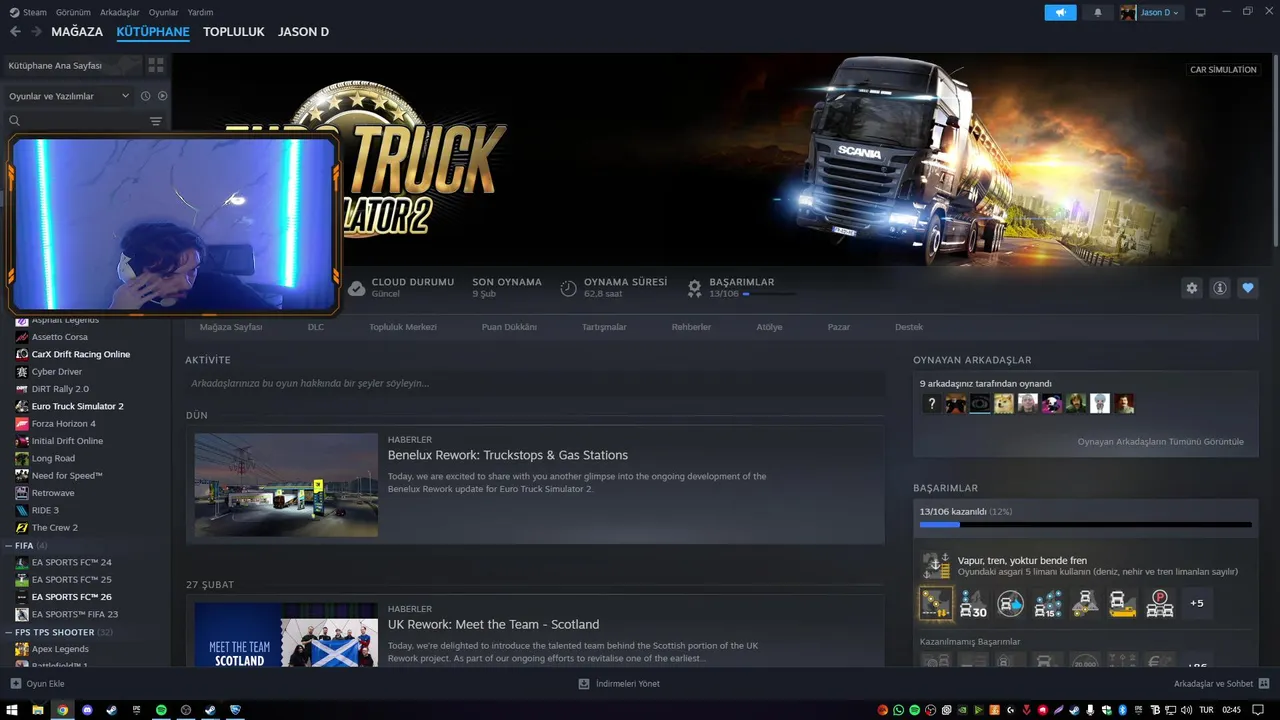Toggle the ready-to-play filter icon
Viewport: 1280px width, 720px height.
pos(162,96)
